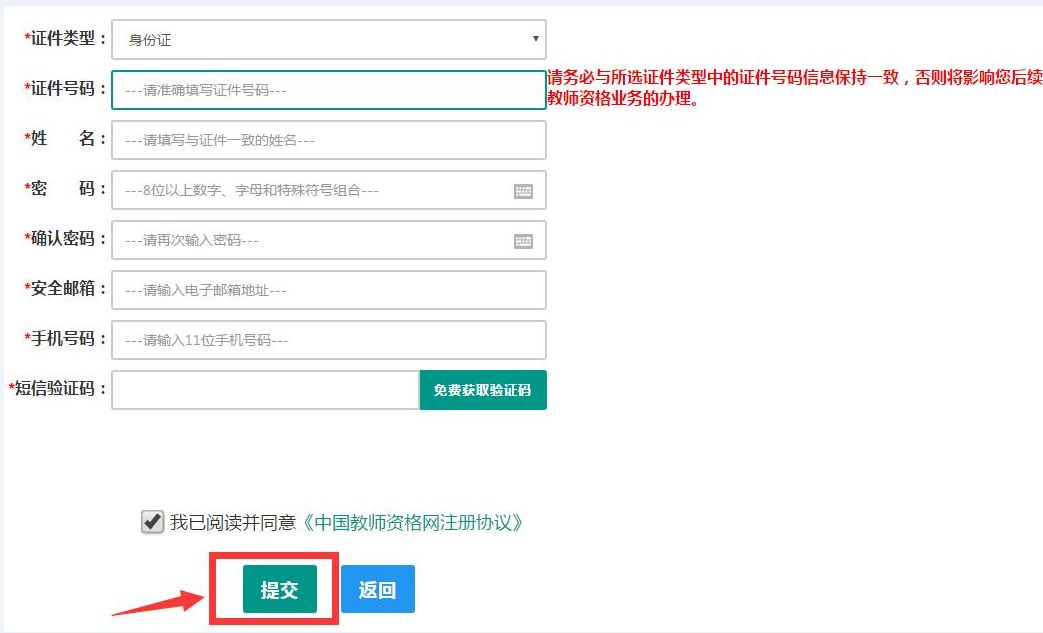Click the green 提交 button
The image size is (1043, 633).
coord(279,589)
